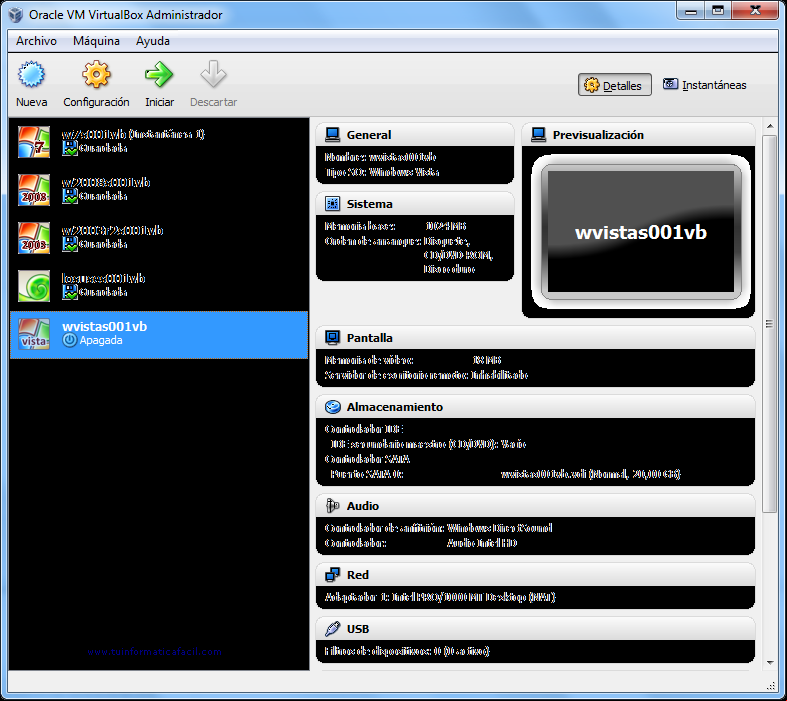Click saved-state icon under openSUSE VM
Viewport: 787px width, 701px height.
click(x=70, y=292)
